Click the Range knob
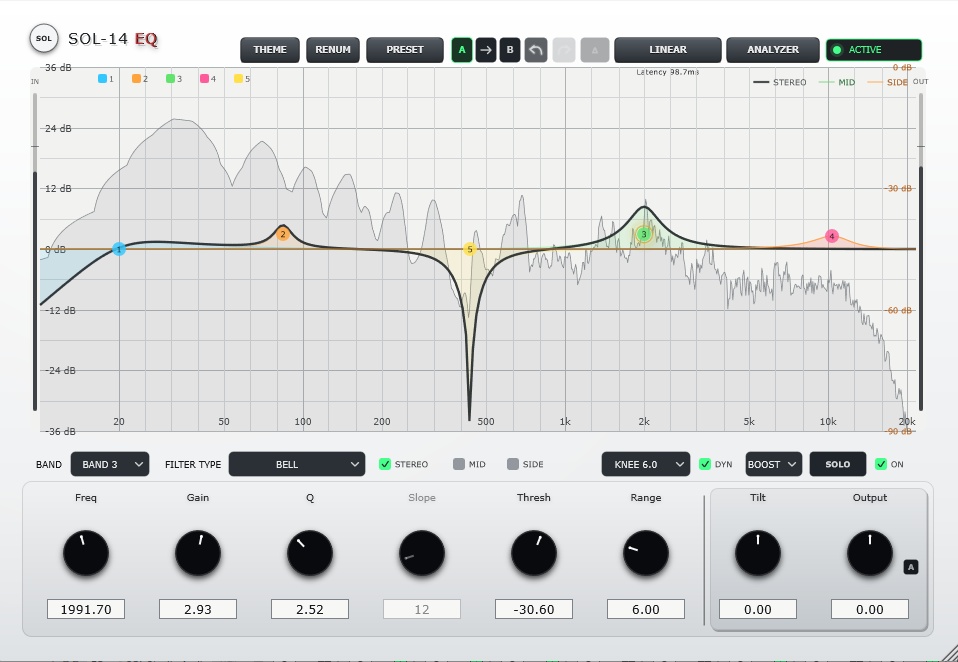 point(646,553)
